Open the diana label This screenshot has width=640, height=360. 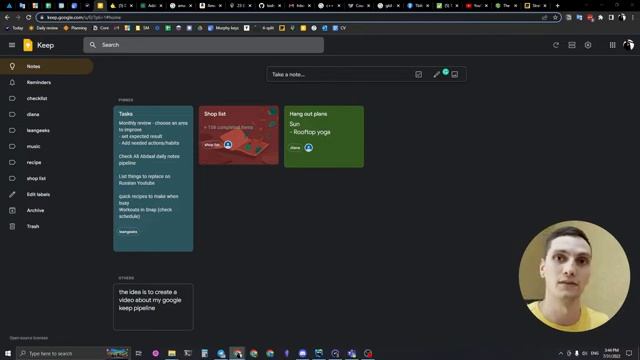point(47,114)
